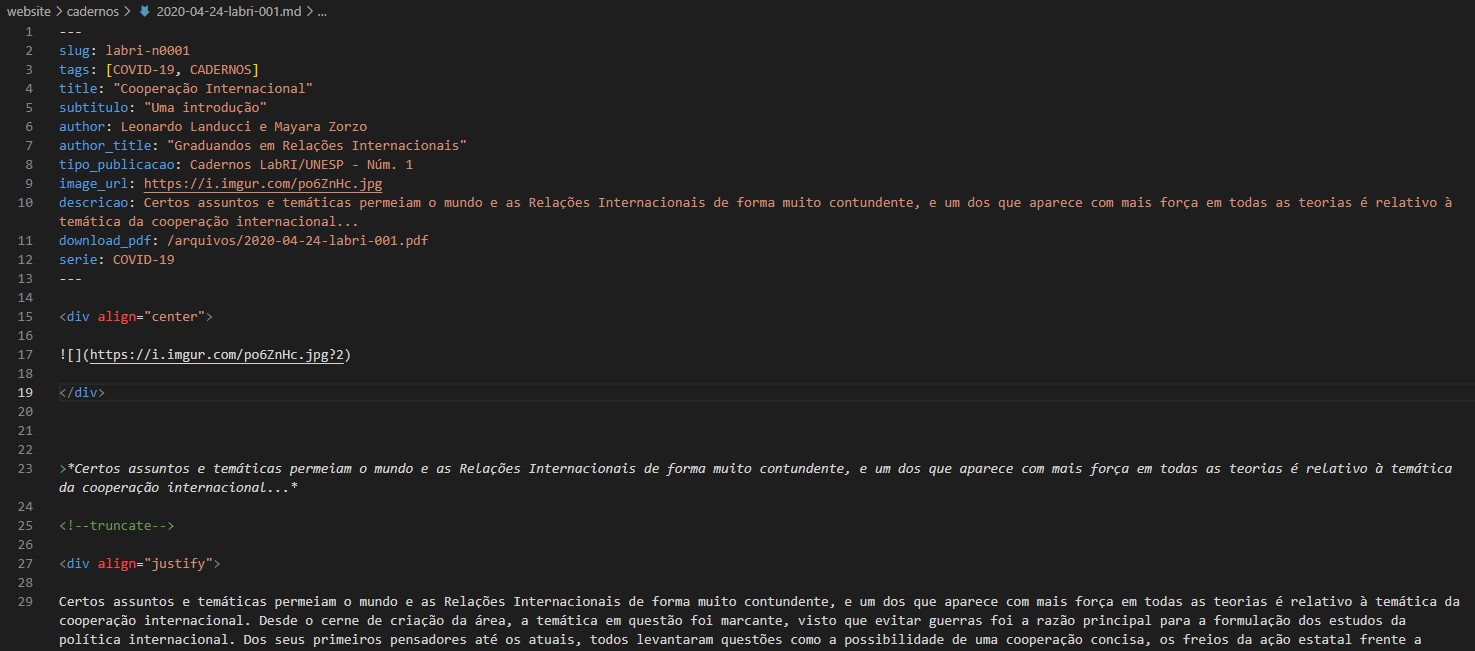Viewport: 1475px width, 651px height.
Task: Open the 'cadernos' breadcrumb folder
Action: coord(93,12)
